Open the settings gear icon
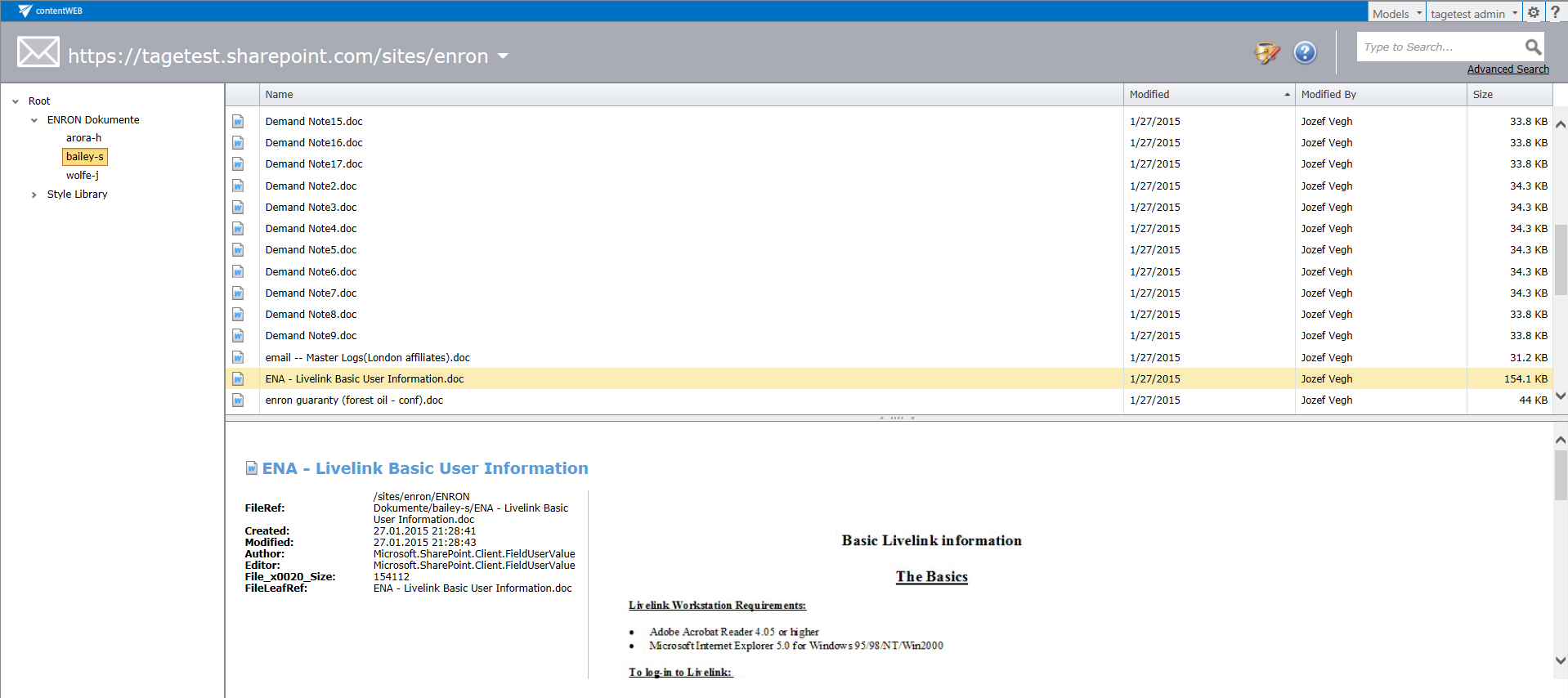The height and width of the screenshot is (698, 1568). [1533, 12]
